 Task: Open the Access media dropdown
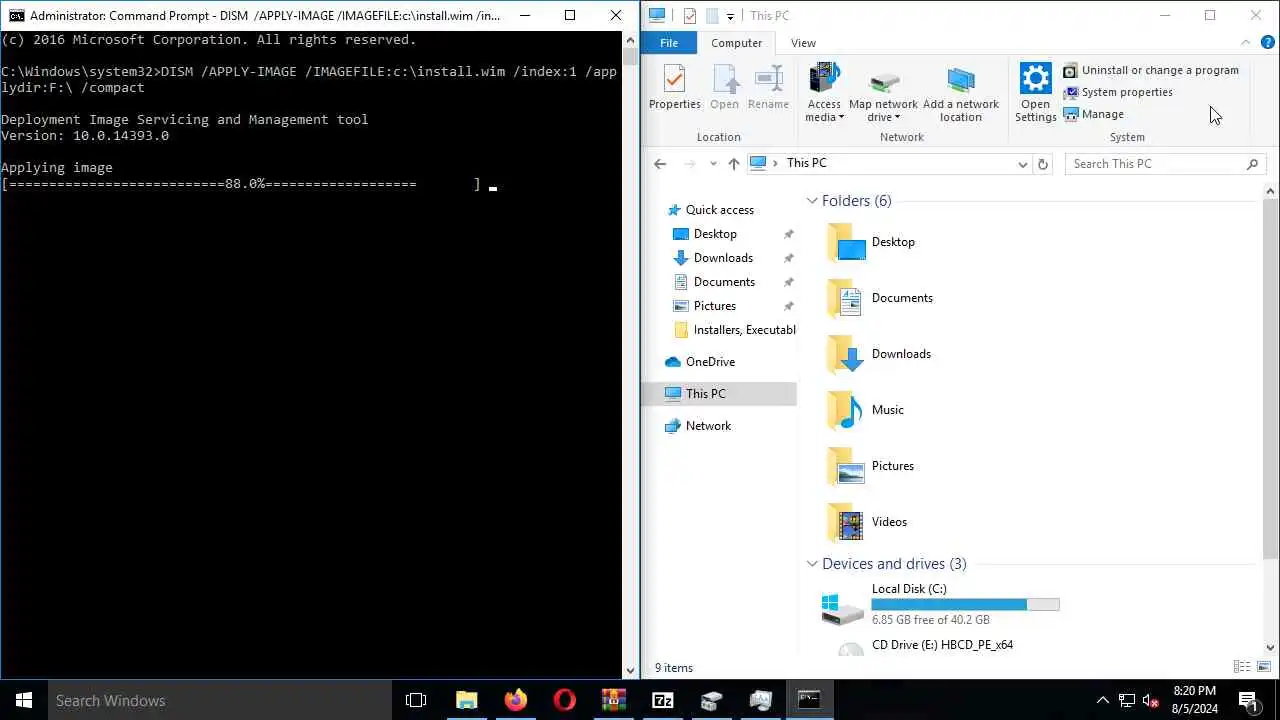[824, 94]
